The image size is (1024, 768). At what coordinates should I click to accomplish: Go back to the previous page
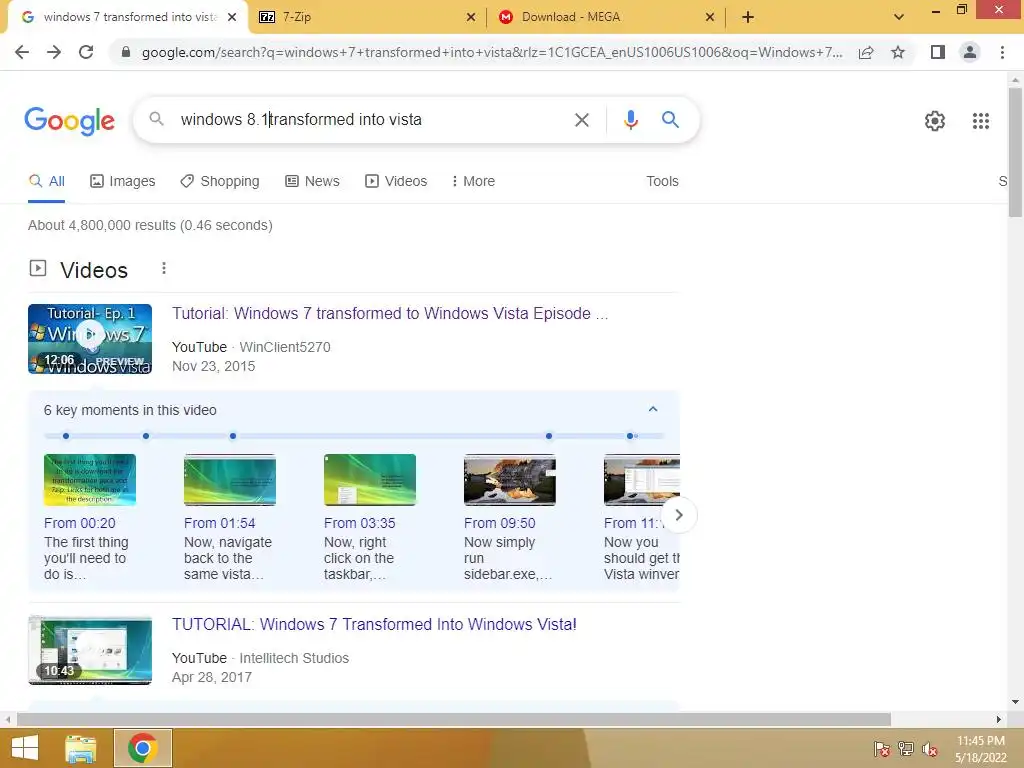point(22,52)
